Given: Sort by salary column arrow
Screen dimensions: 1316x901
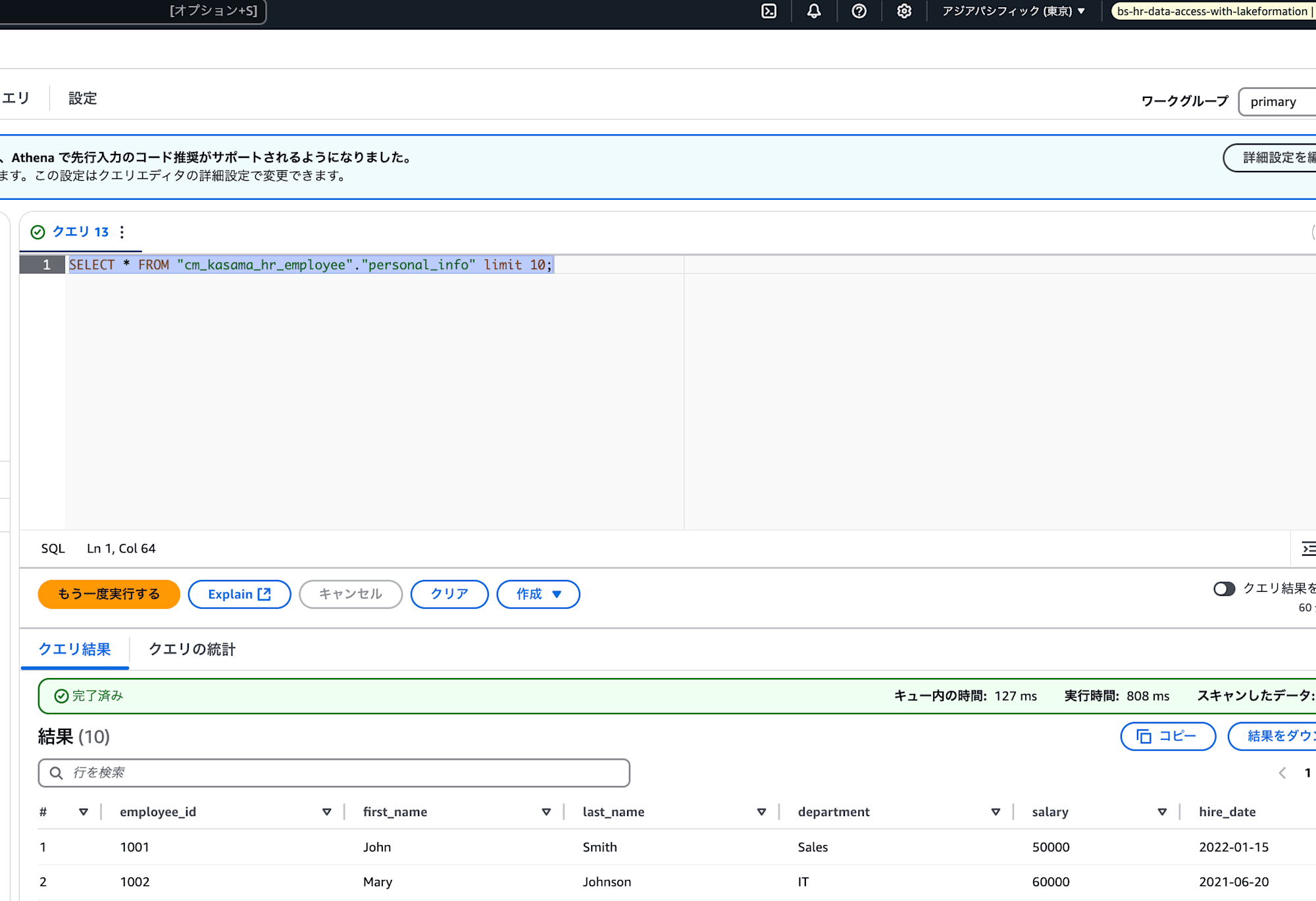Looking at the screenshot, I should click(x=1162, y=812).
